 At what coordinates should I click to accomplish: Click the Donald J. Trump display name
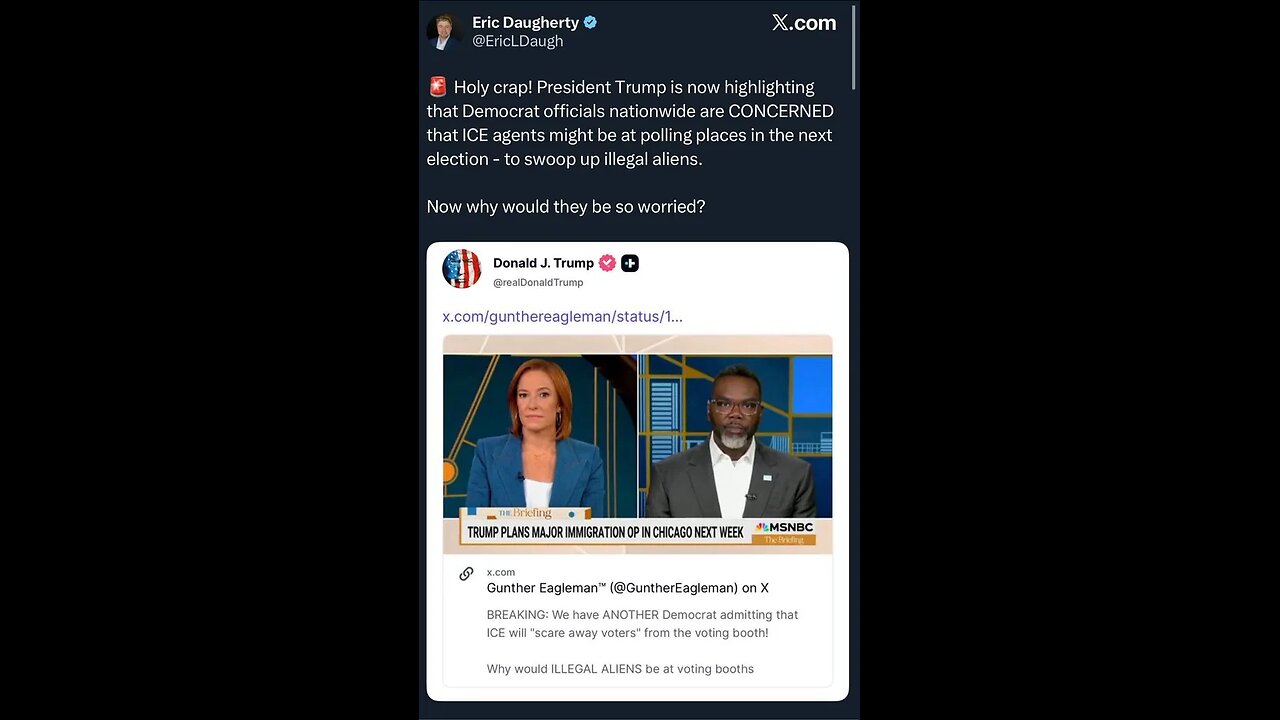[x=543, y=263]
